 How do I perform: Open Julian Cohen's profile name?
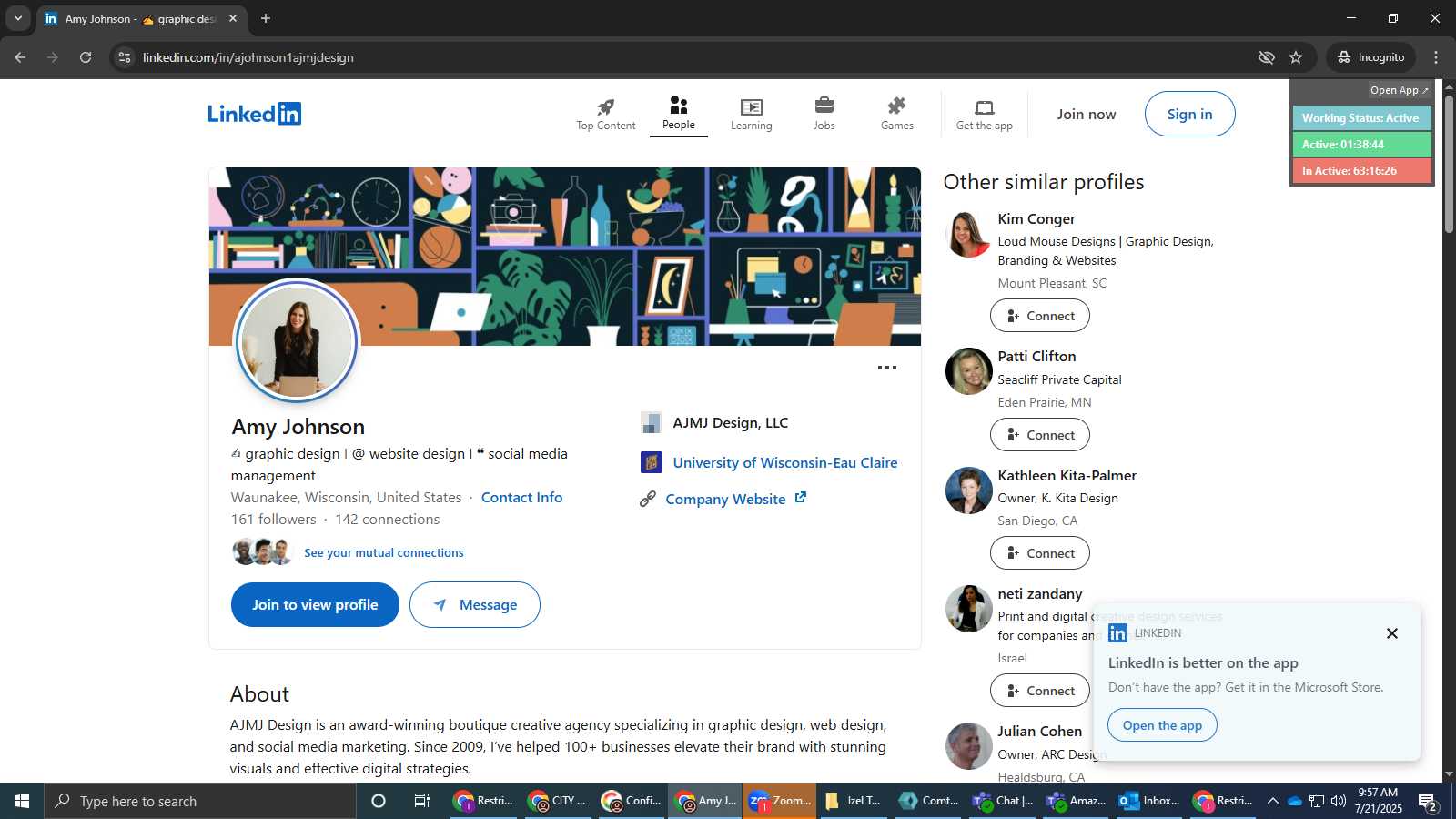1039,731
